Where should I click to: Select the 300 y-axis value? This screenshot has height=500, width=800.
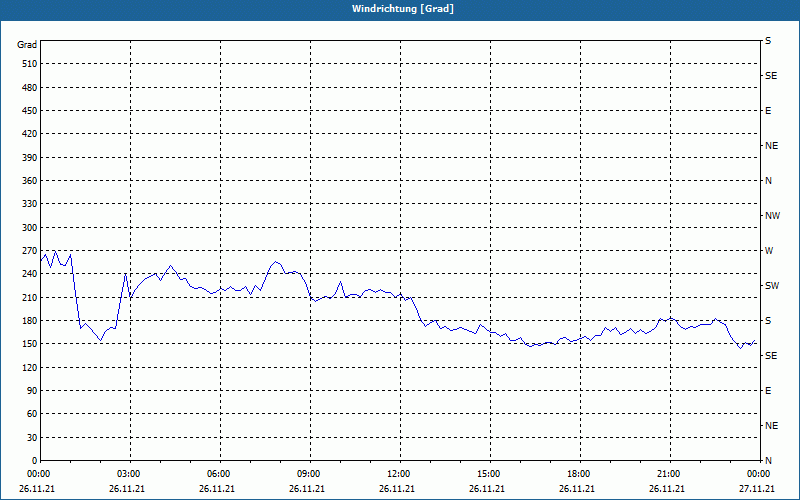click(30, 228)
